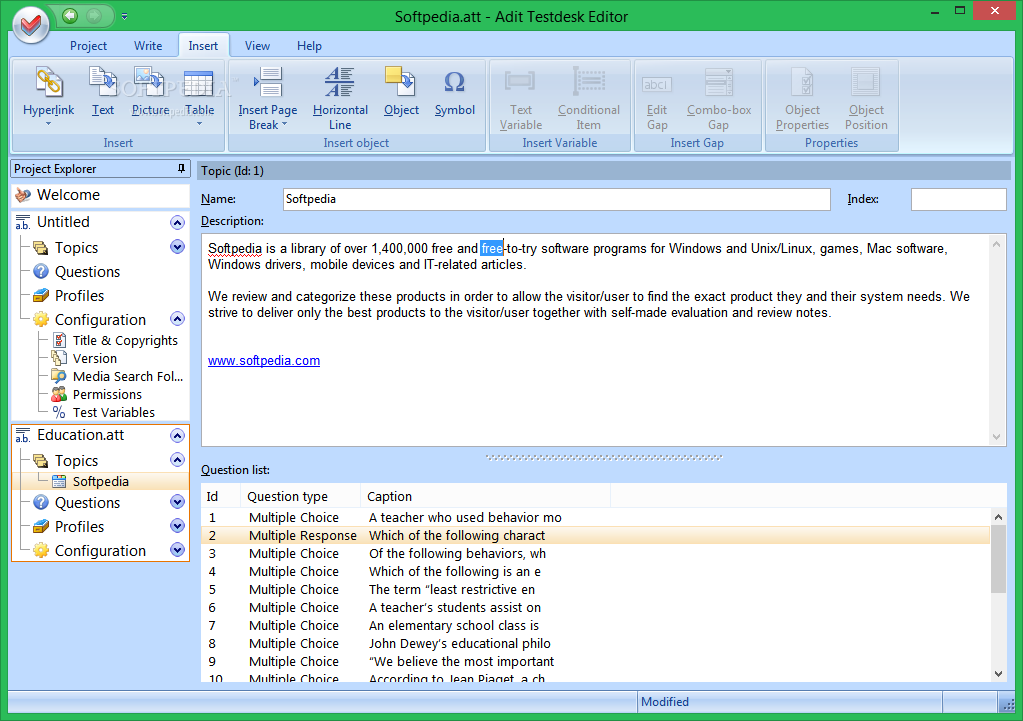Click question list scroll up arrow
The width and height of the screenshot is (1023, 721).
coord(998,517)
